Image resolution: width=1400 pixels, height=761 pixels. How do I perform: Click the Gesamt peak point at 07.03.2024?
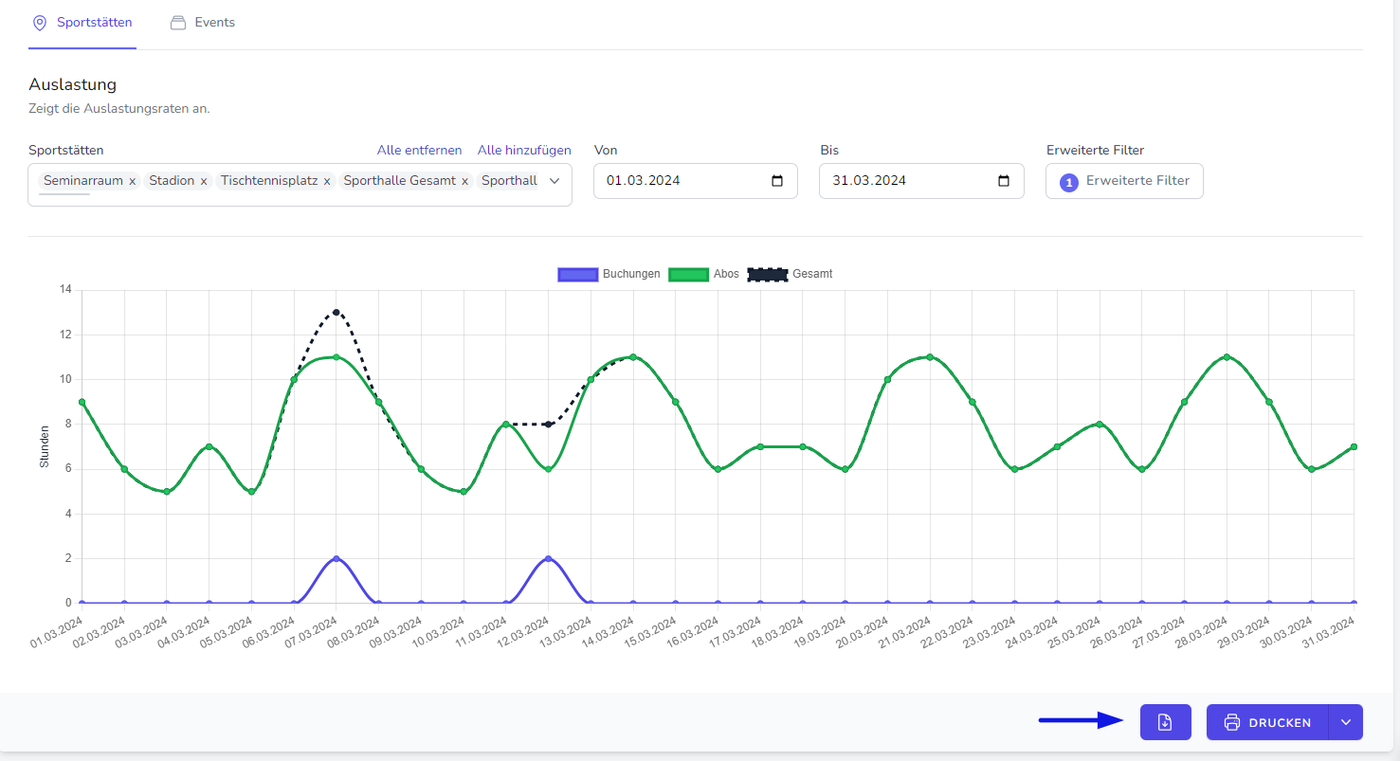coord(336,312)
